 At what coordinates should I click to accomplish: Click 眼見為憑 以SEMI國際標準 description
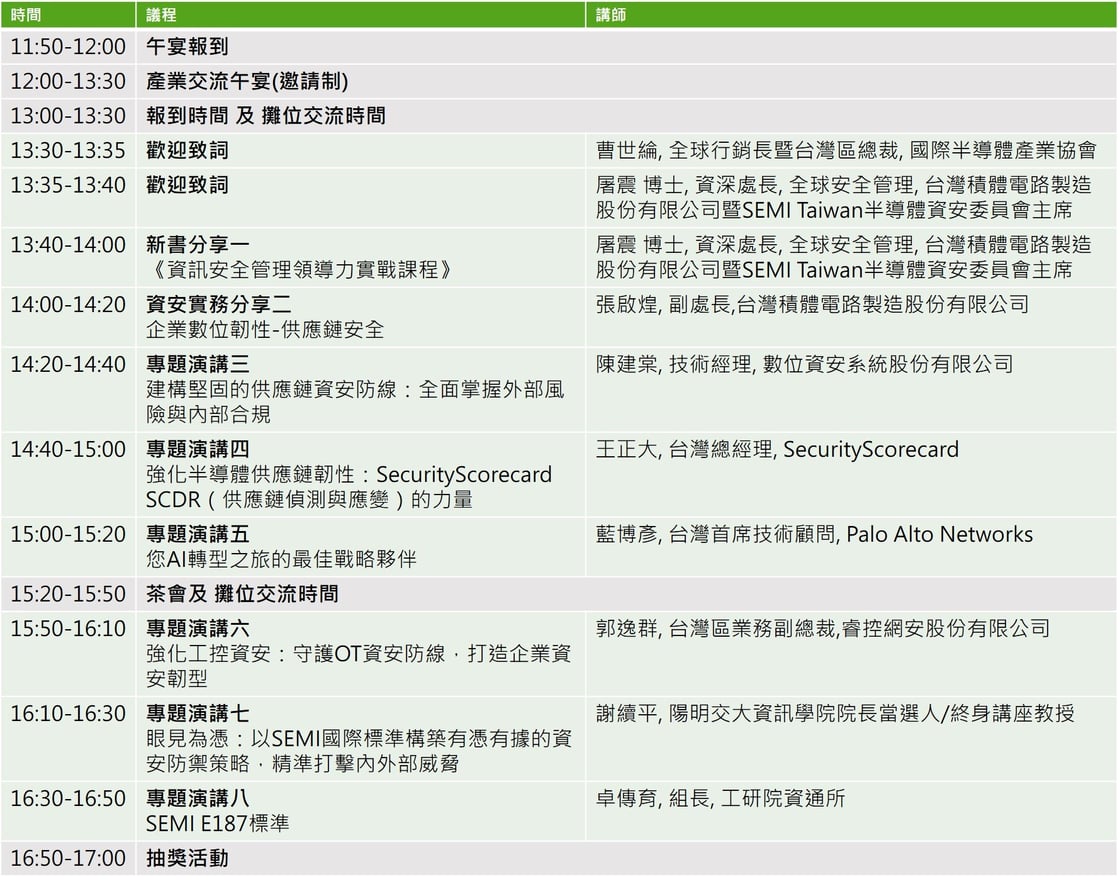coord(359,751)
